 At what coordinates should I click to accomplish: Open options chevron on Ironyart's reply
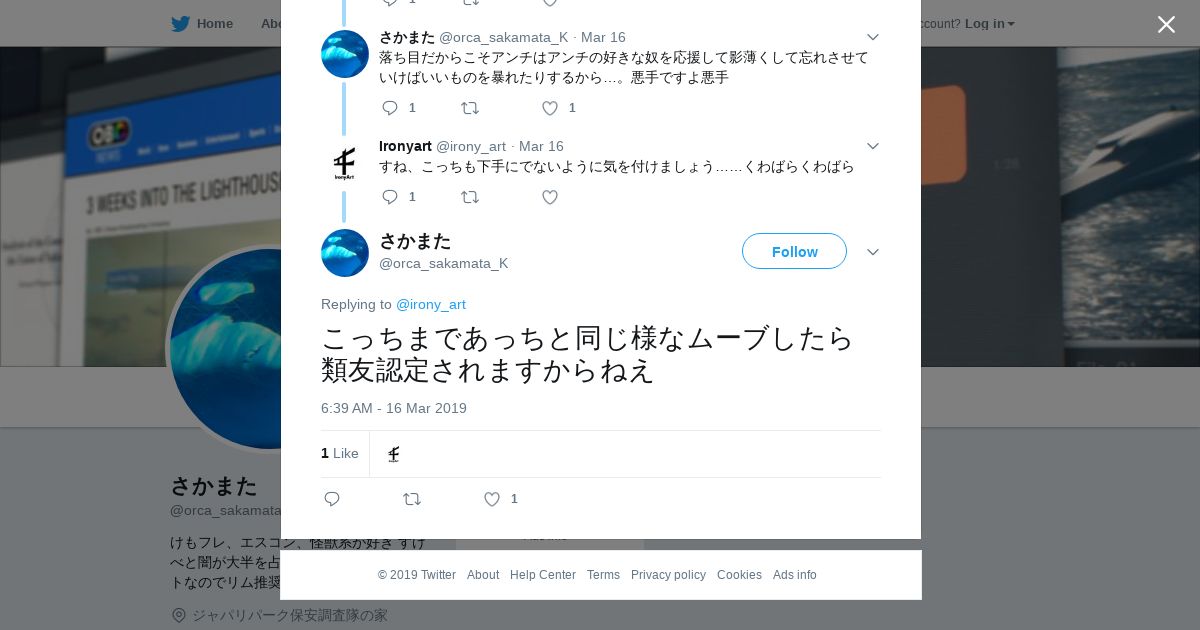pos(873,146)
